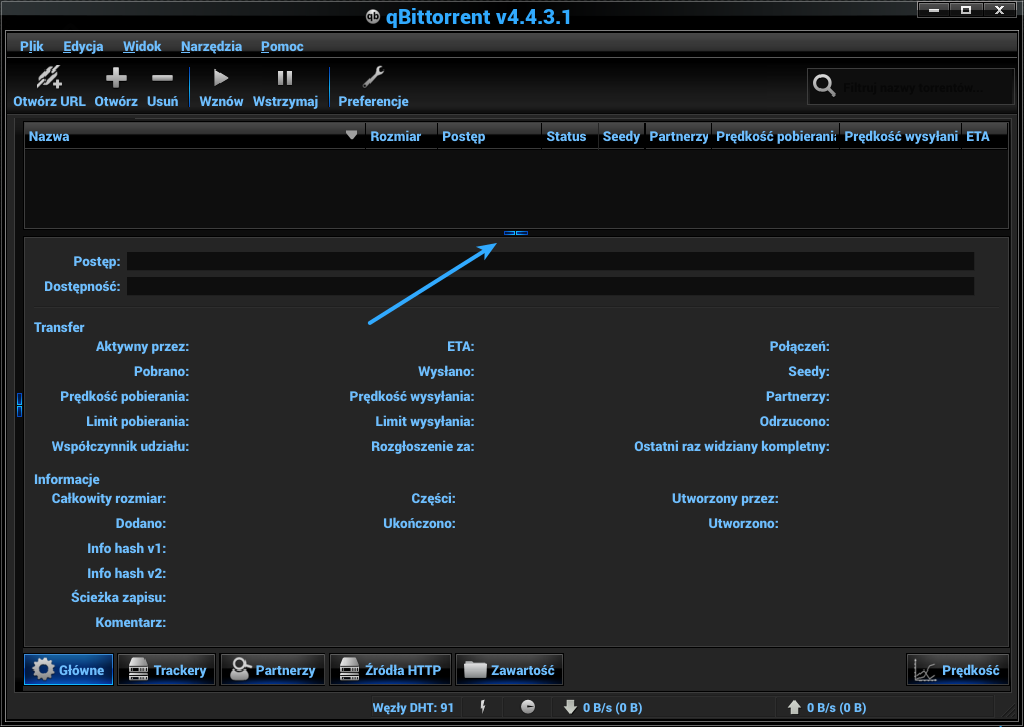The image size is (1024, 727).
Task: Click the Dostępność availability bar
Action: pos(550,286)
